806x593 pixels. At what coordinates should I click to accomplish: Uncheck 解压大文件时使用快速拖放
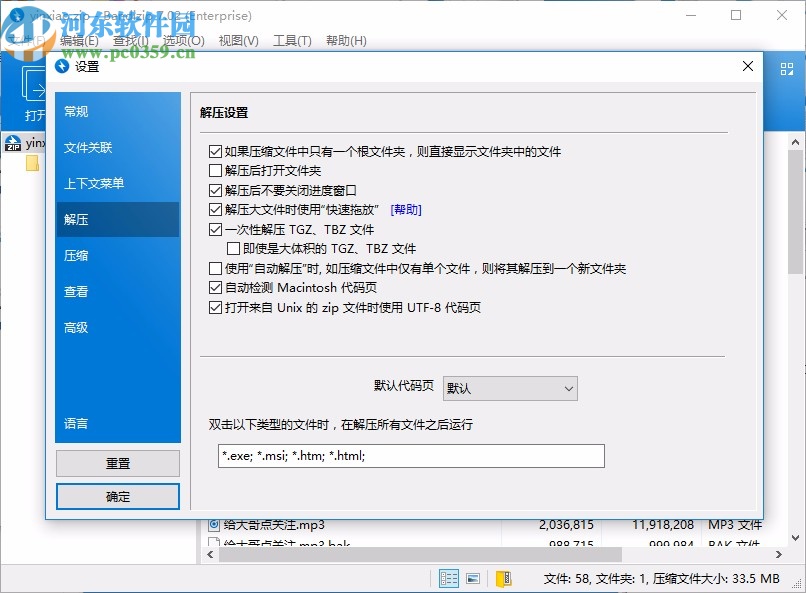coord(216,209)
